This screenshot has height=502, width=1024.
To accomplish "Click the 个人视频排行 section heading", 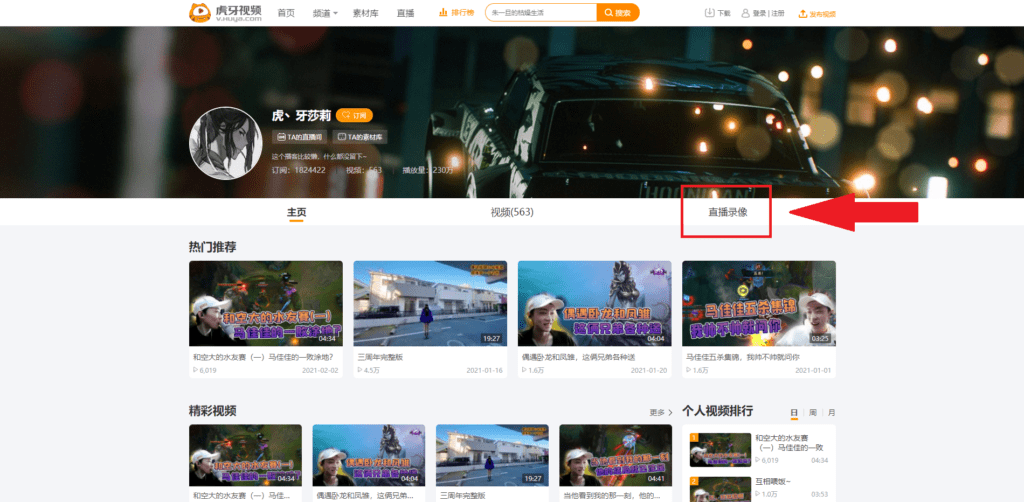I will click(x=718, y=411).
